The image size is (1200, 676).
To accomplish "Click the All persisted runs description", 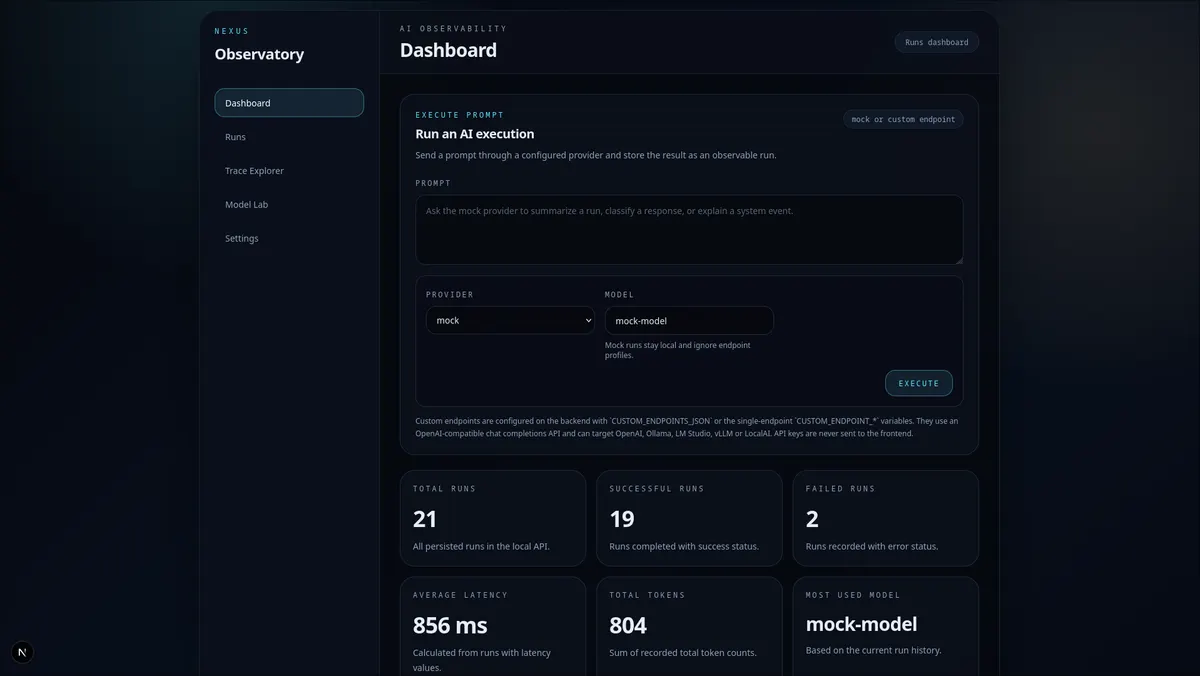I will click(481, 547).
